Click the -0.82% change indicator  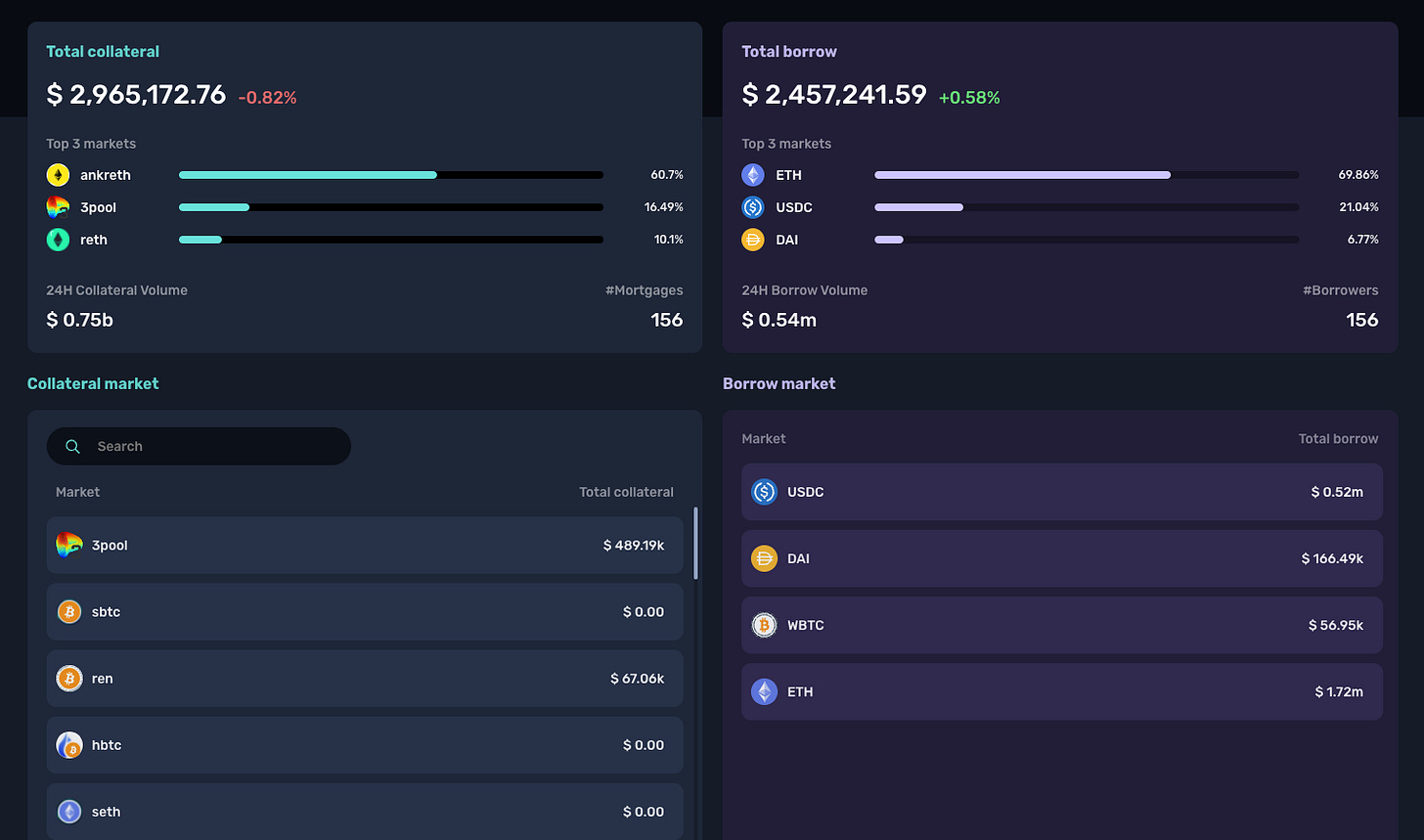pos(267,98)
